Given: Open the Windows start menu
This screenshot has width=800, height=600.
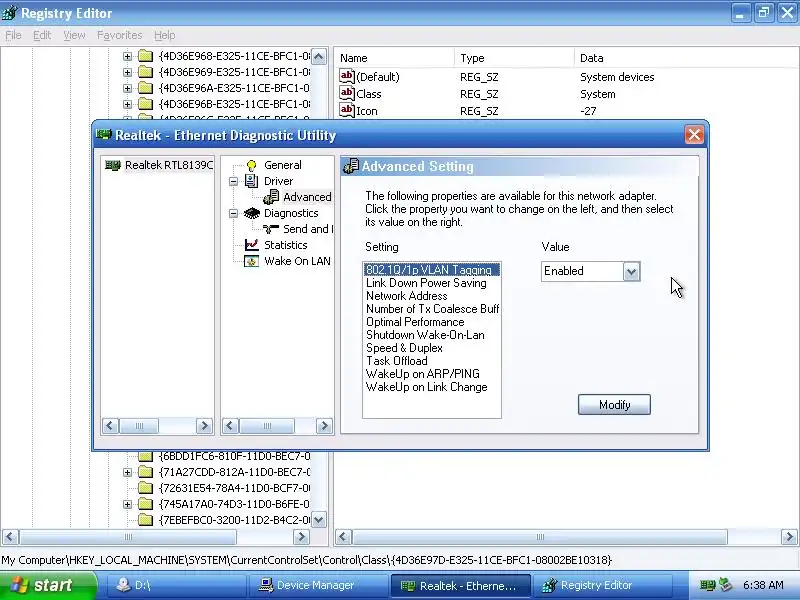Looking at the screenshot, I should [47, 585].
